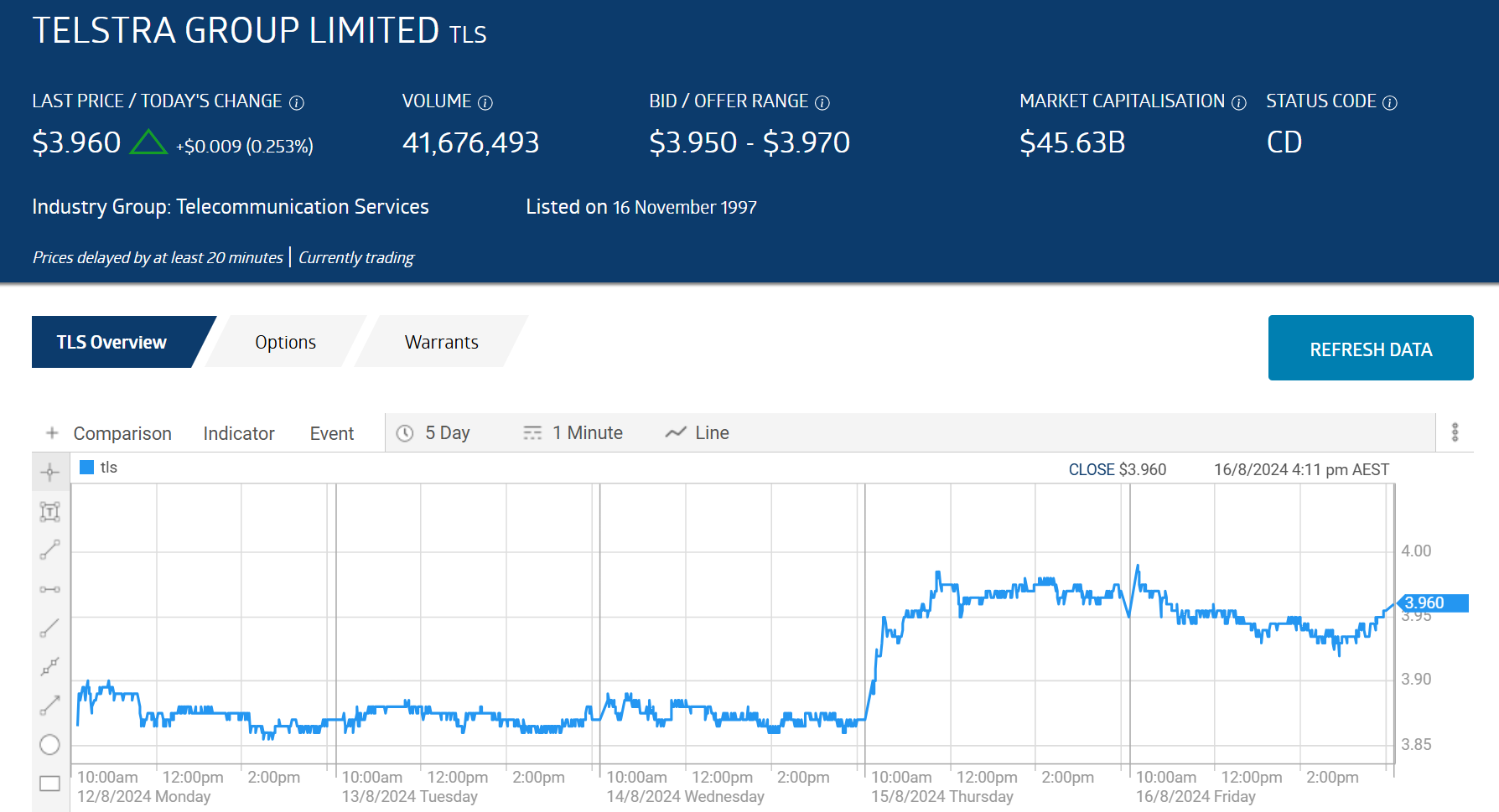Open the Indicator menu
Viewport: 1499px width, 812px height.
pyautogui.click(x=239, y=433)
